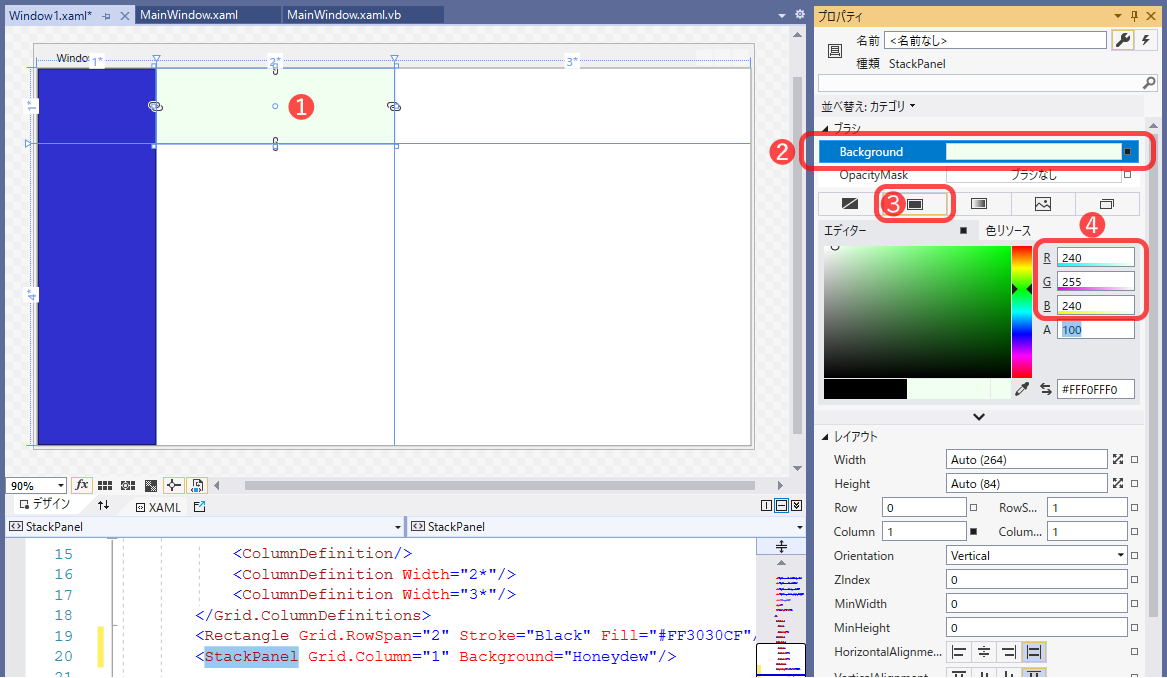This screenshot has height=678, width=1167.
Task: Toggle the fx effects button in designer
Action: tap(81, 485)
